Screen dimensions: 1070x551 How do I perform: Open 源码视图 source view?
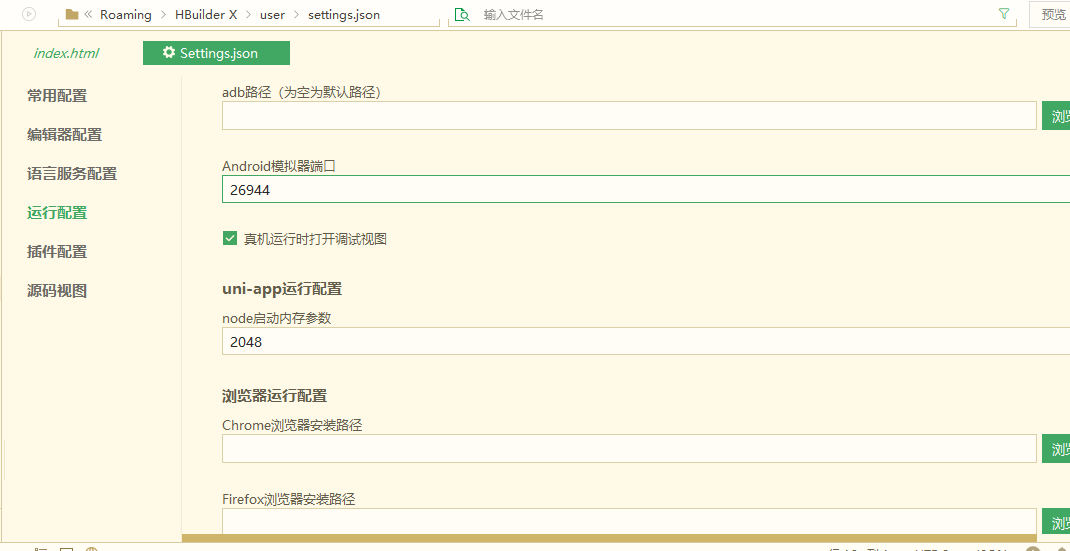tap(57, 291)
